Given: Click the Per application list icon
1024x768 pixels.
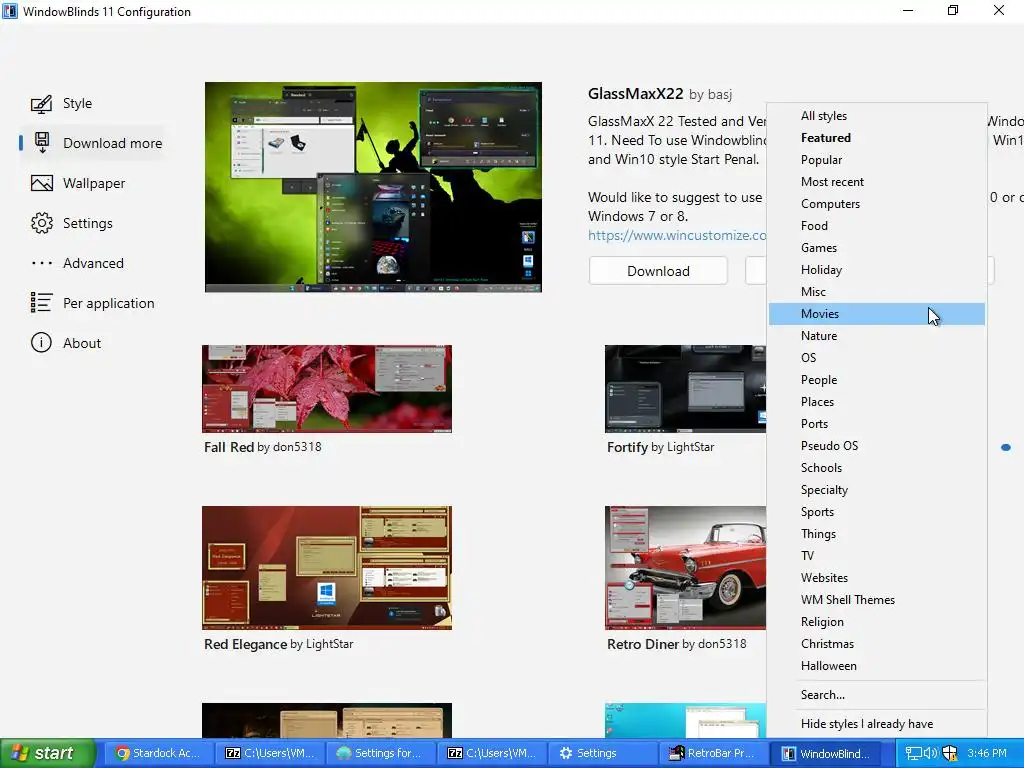Looking at the screenshot, I should (42, 302).
